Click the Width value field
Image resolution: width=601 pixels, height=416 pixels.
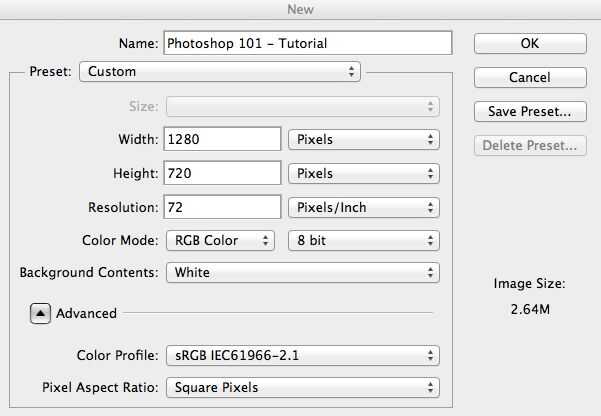pos(221,139)
